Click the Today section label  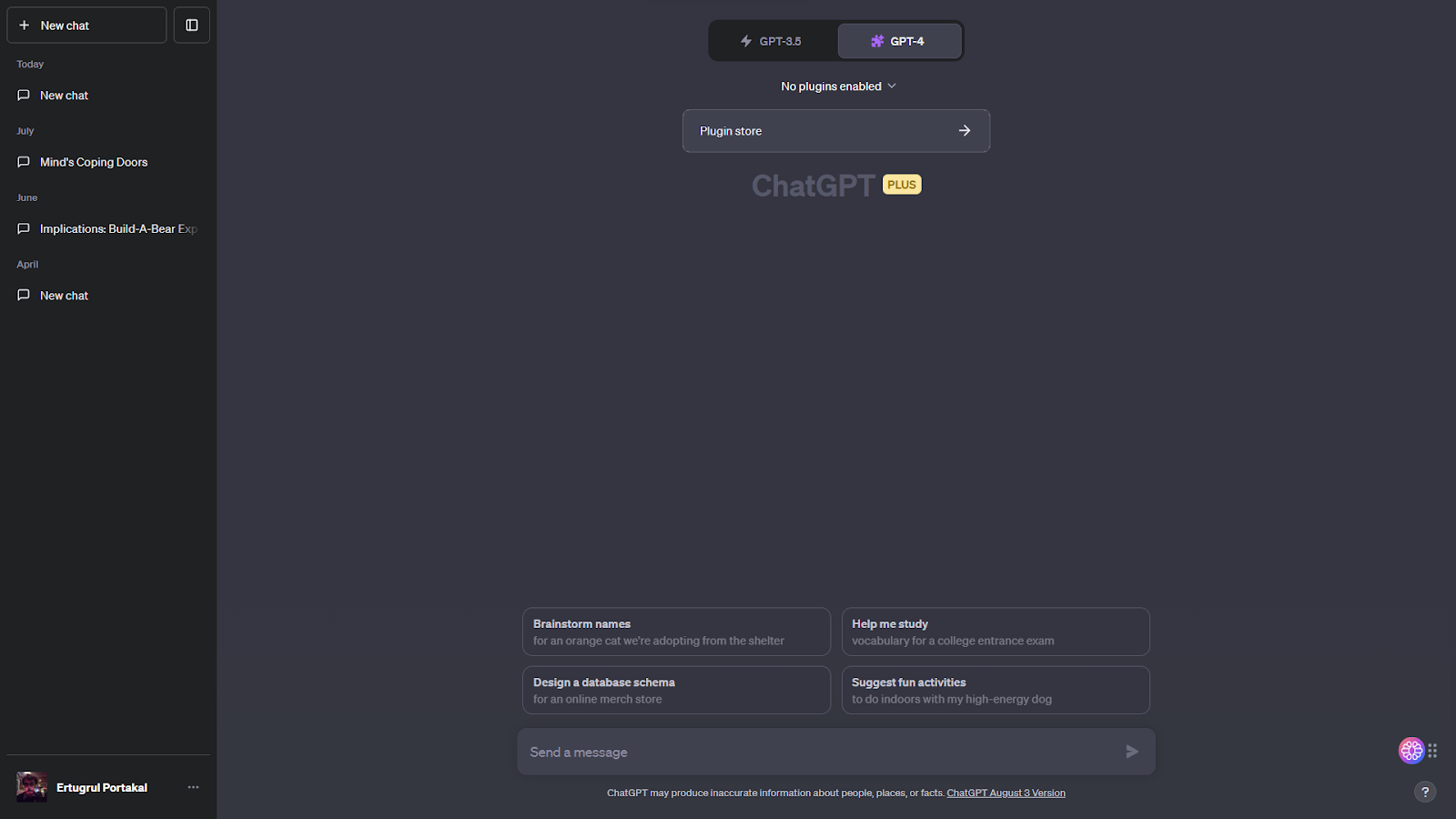point(30,65)
